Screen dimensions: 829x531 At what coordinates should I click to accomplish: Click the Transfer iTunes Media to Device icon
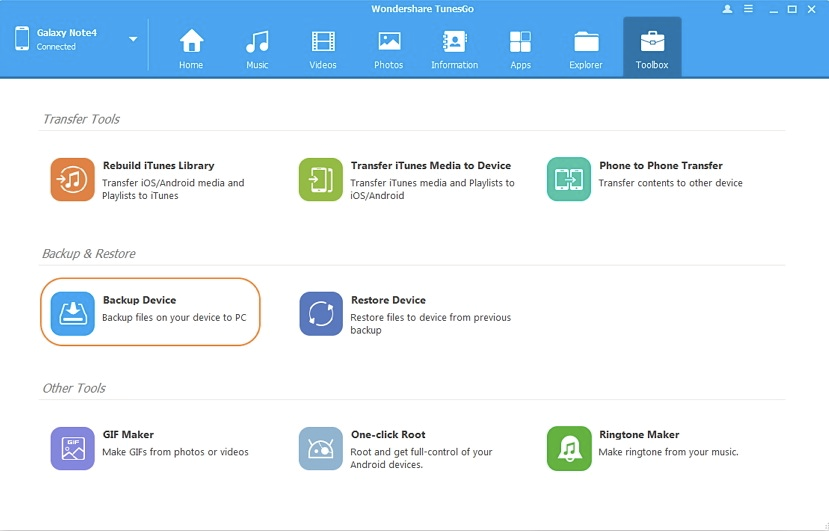pos(320,180)
